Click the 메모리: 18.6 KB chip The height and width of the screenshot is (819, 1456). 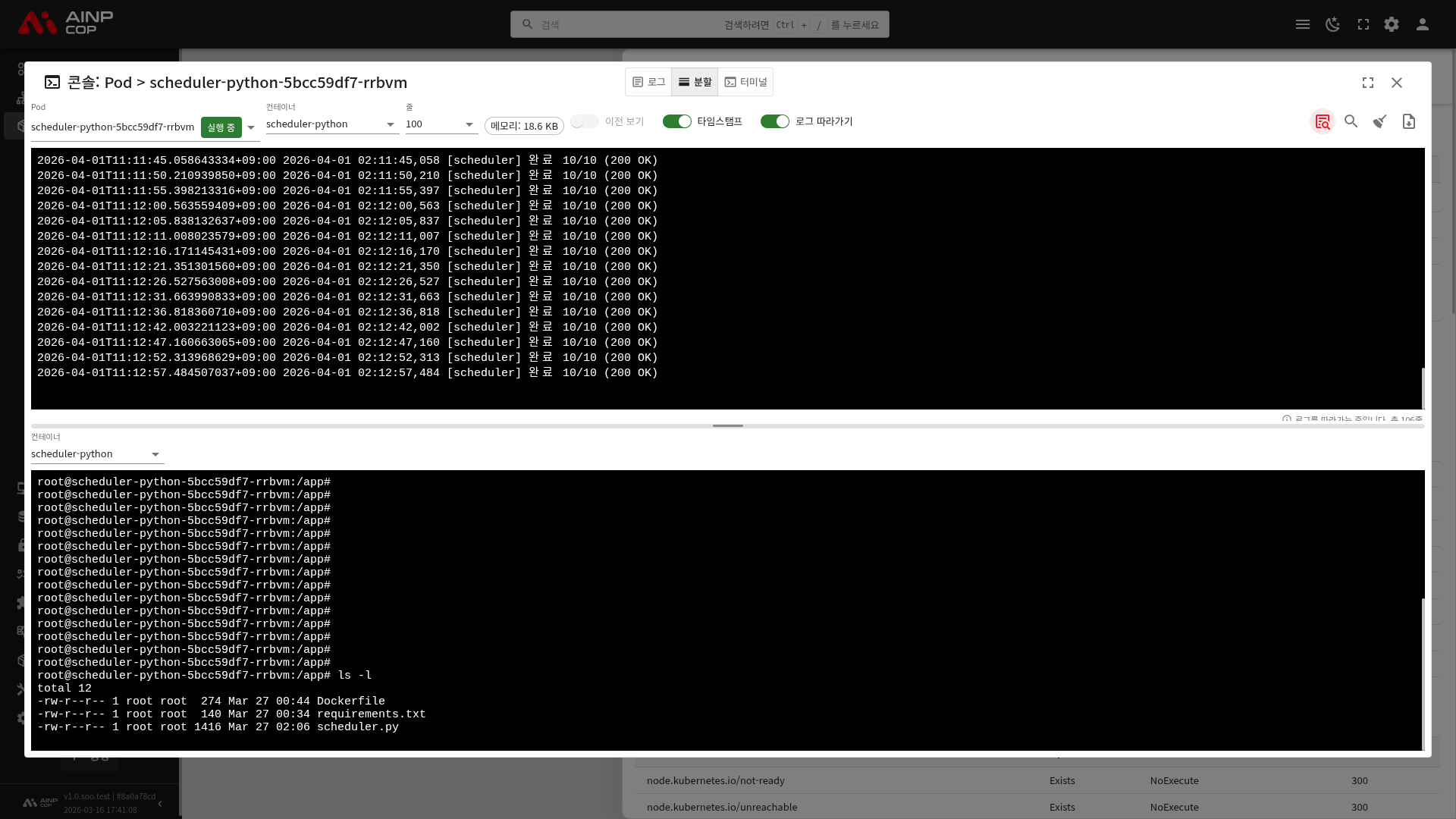point(524,126)
